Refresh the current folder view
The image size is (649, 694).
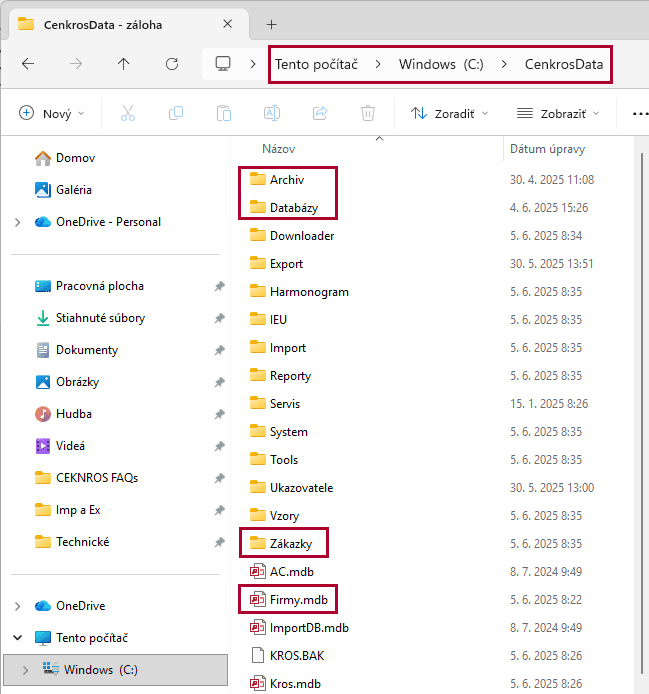[172, 64]
